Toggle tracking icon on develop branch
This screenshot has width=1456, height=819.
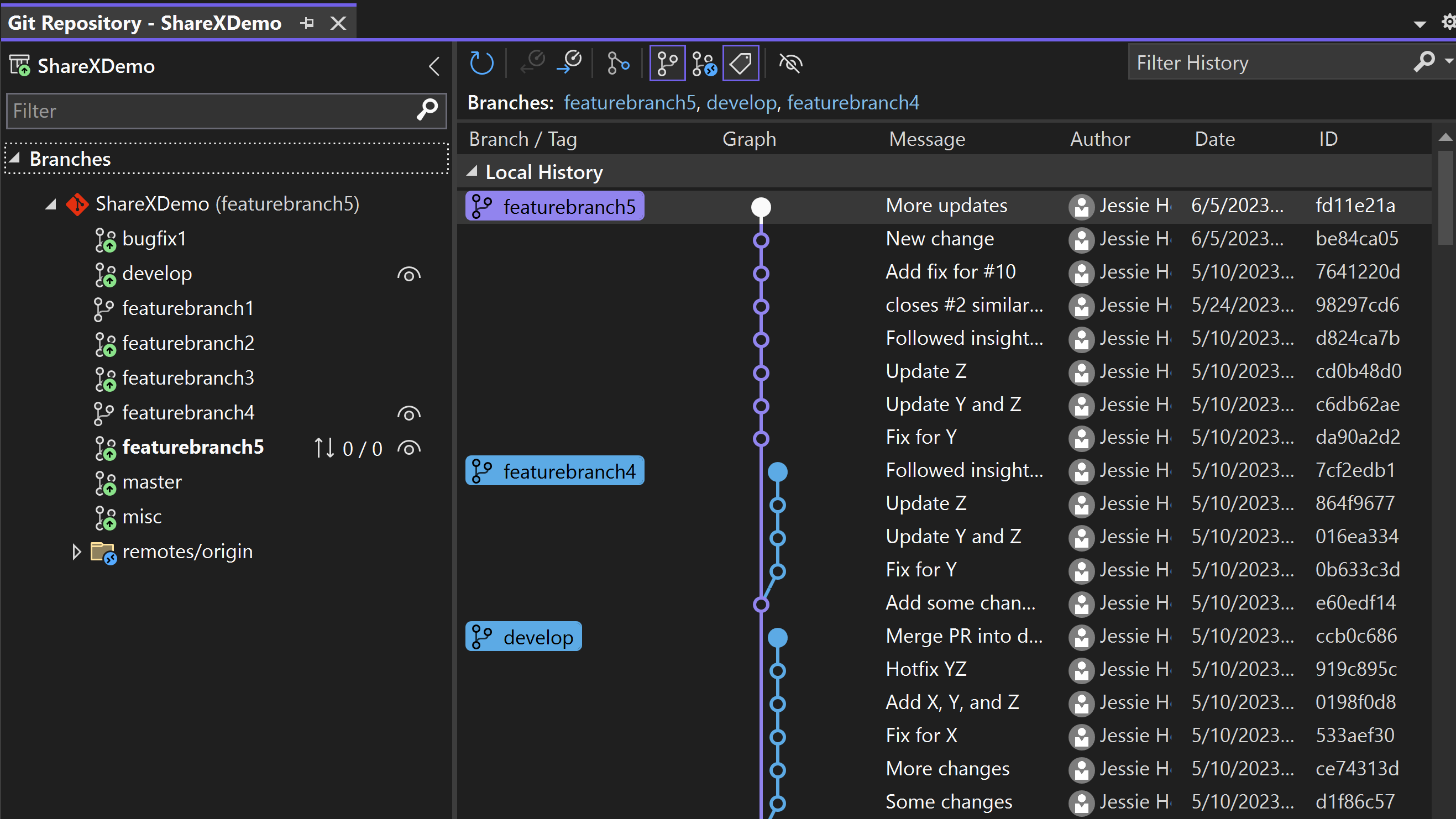(409, 273)
